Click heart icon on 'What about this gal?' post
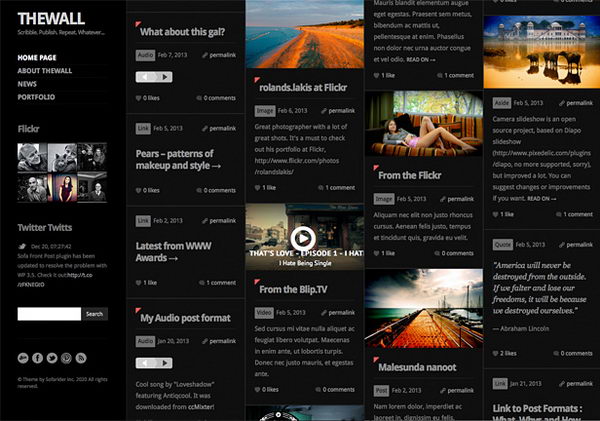This screenshot has width=600, height=421. 139,98
